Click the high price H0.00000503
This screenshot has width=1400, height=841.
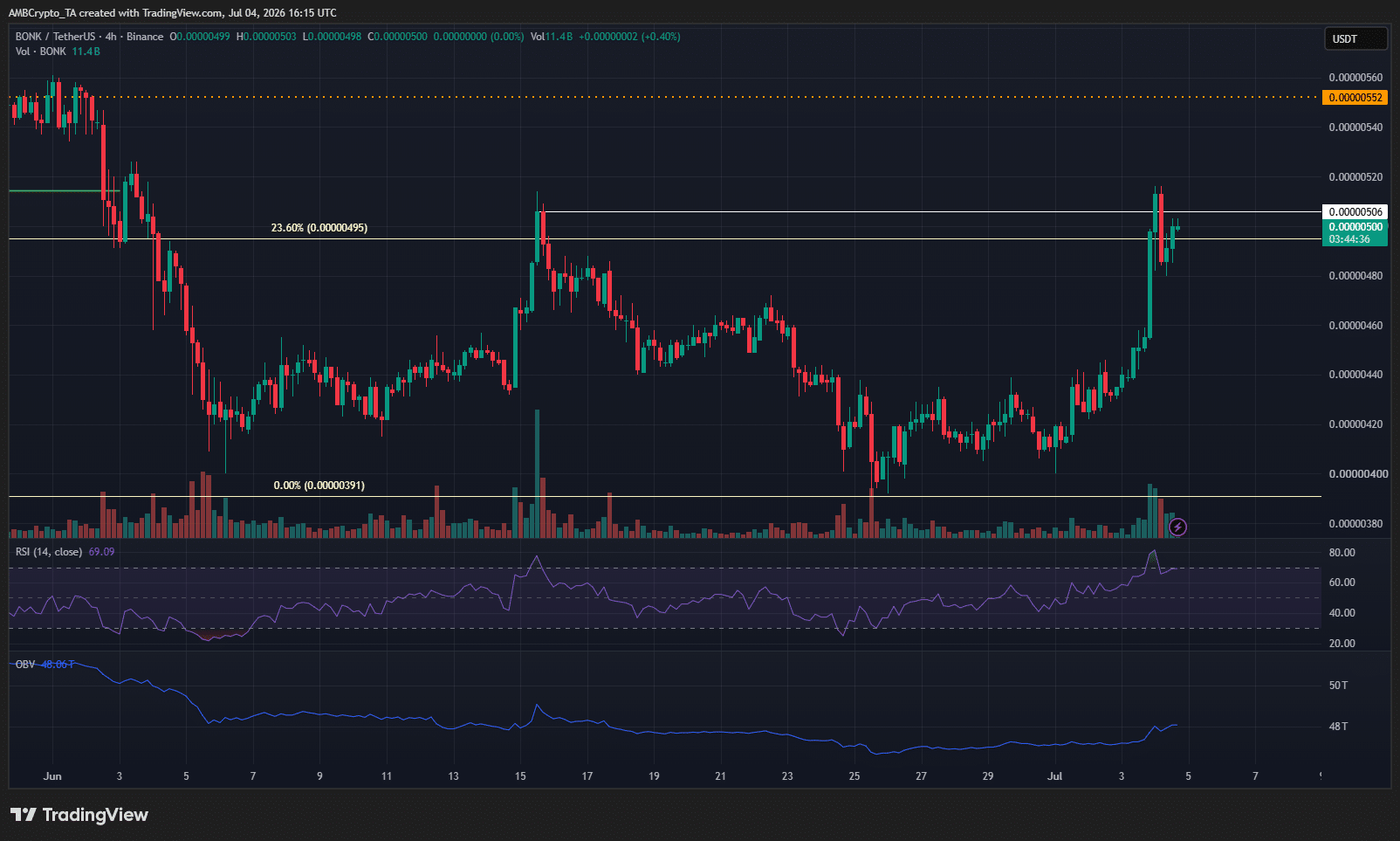(266, 37)
